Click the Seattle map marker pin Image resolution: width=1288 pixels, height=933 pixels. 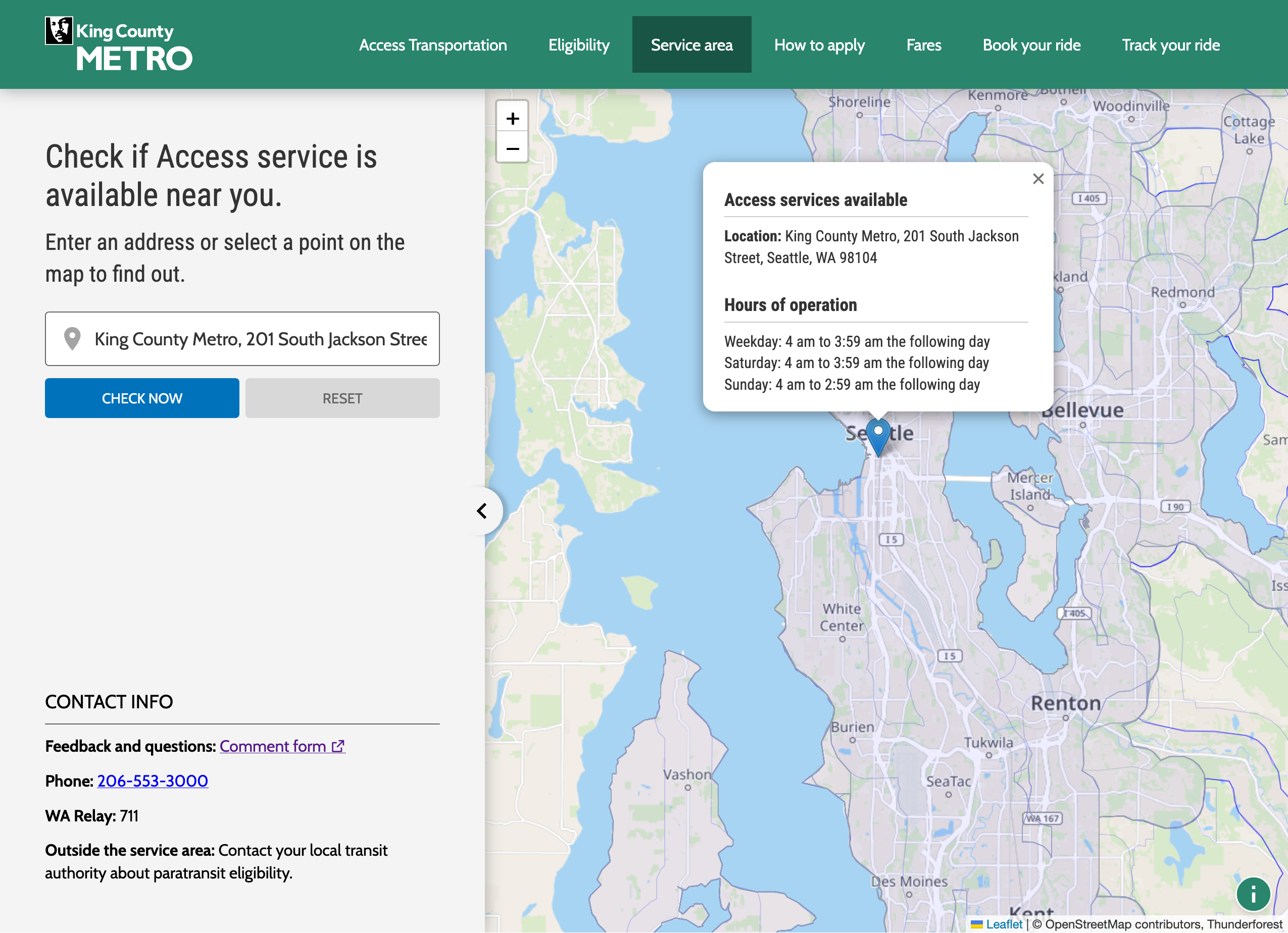878,437
